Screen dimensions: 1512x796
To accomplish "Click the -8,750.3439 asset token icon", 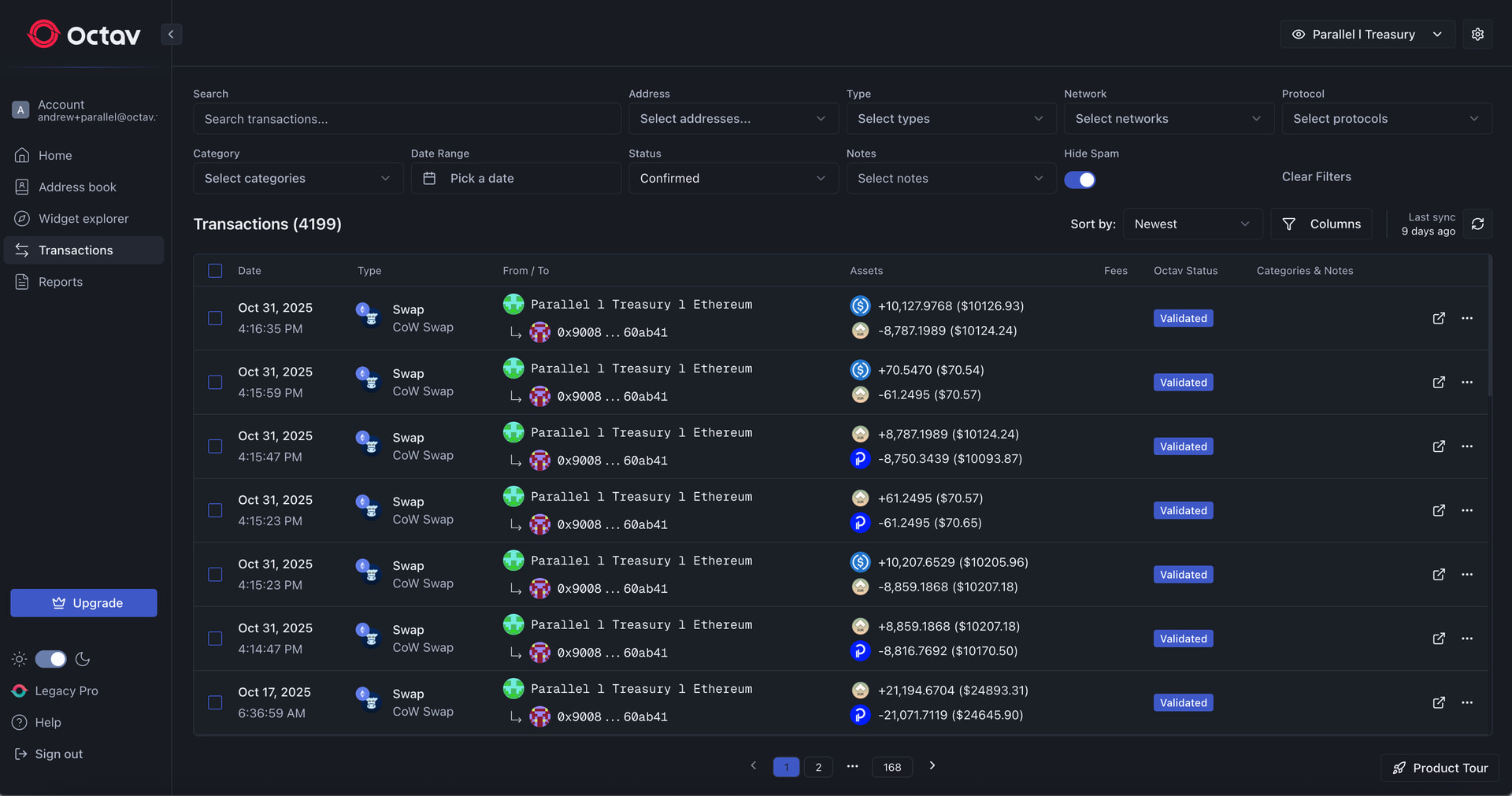I will pos(860,459).
